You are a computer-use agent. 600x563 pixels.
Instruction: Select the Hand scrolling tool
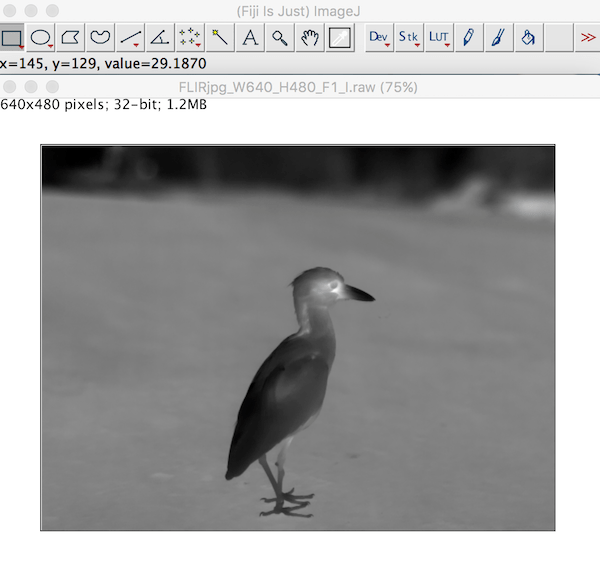[310, 38]
